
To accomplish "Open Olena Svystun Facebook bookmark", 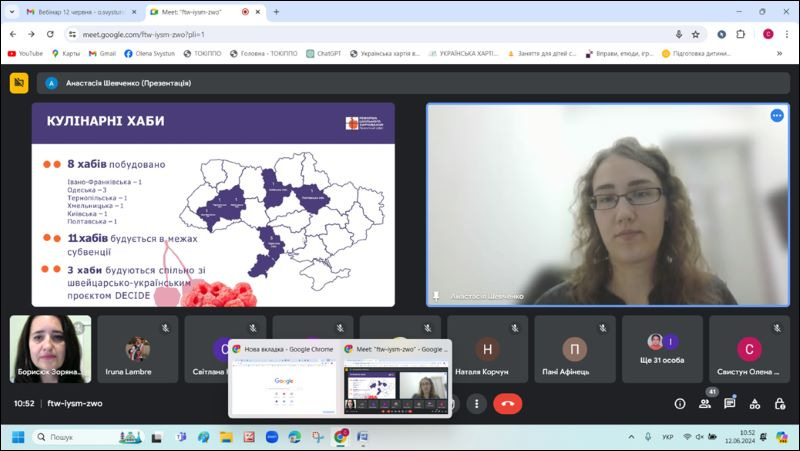I will coord(149,53).
